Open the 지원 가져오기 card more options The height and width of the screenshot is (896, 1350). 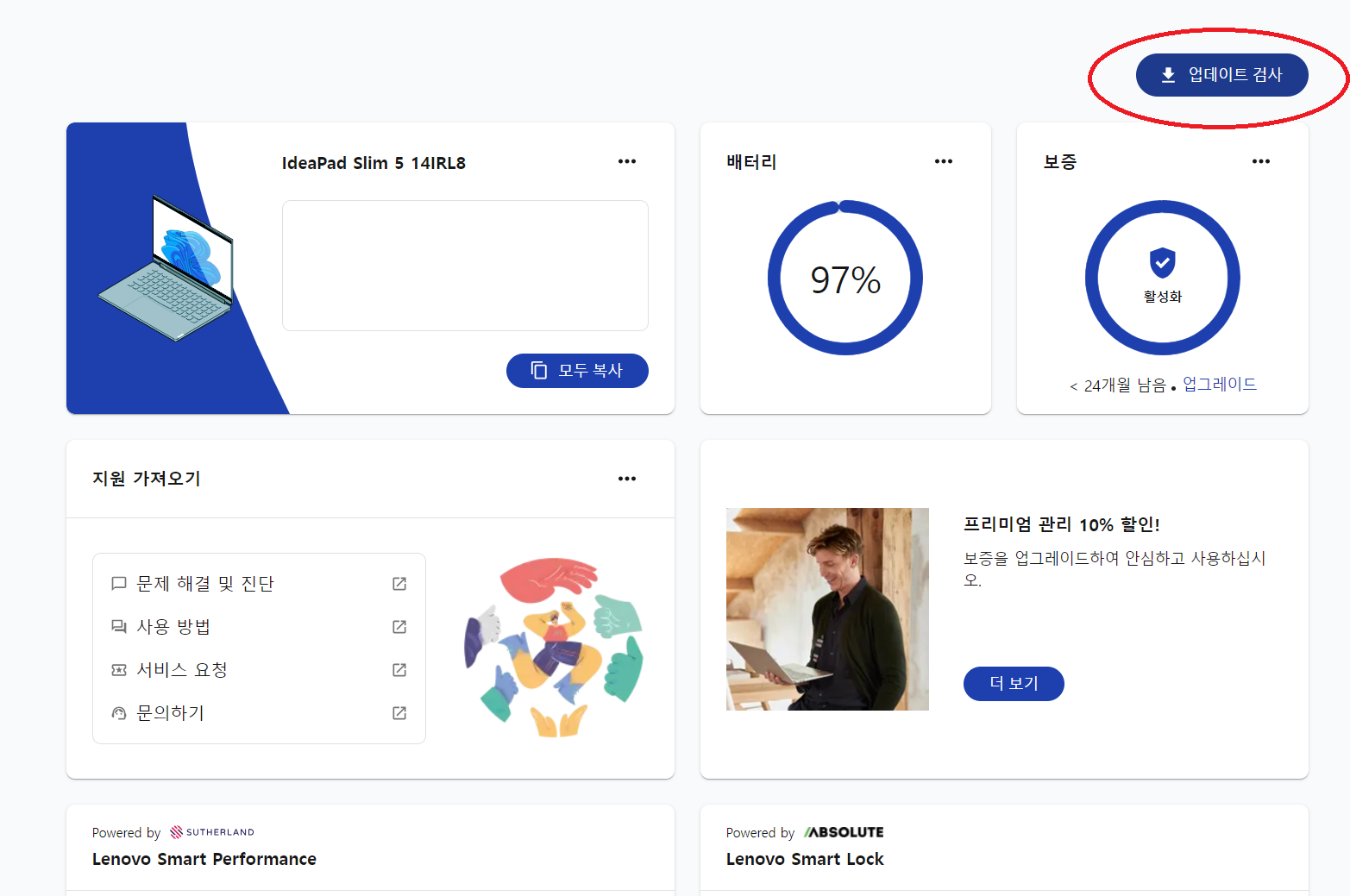pos(627,479)
